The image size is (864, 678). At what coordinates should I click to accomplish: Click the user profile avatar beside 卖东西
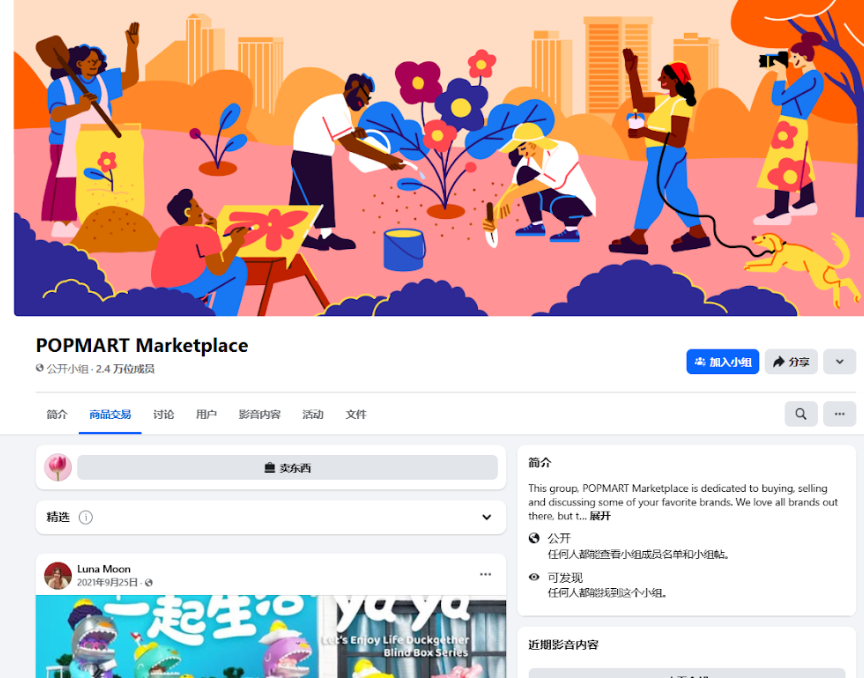58,467
